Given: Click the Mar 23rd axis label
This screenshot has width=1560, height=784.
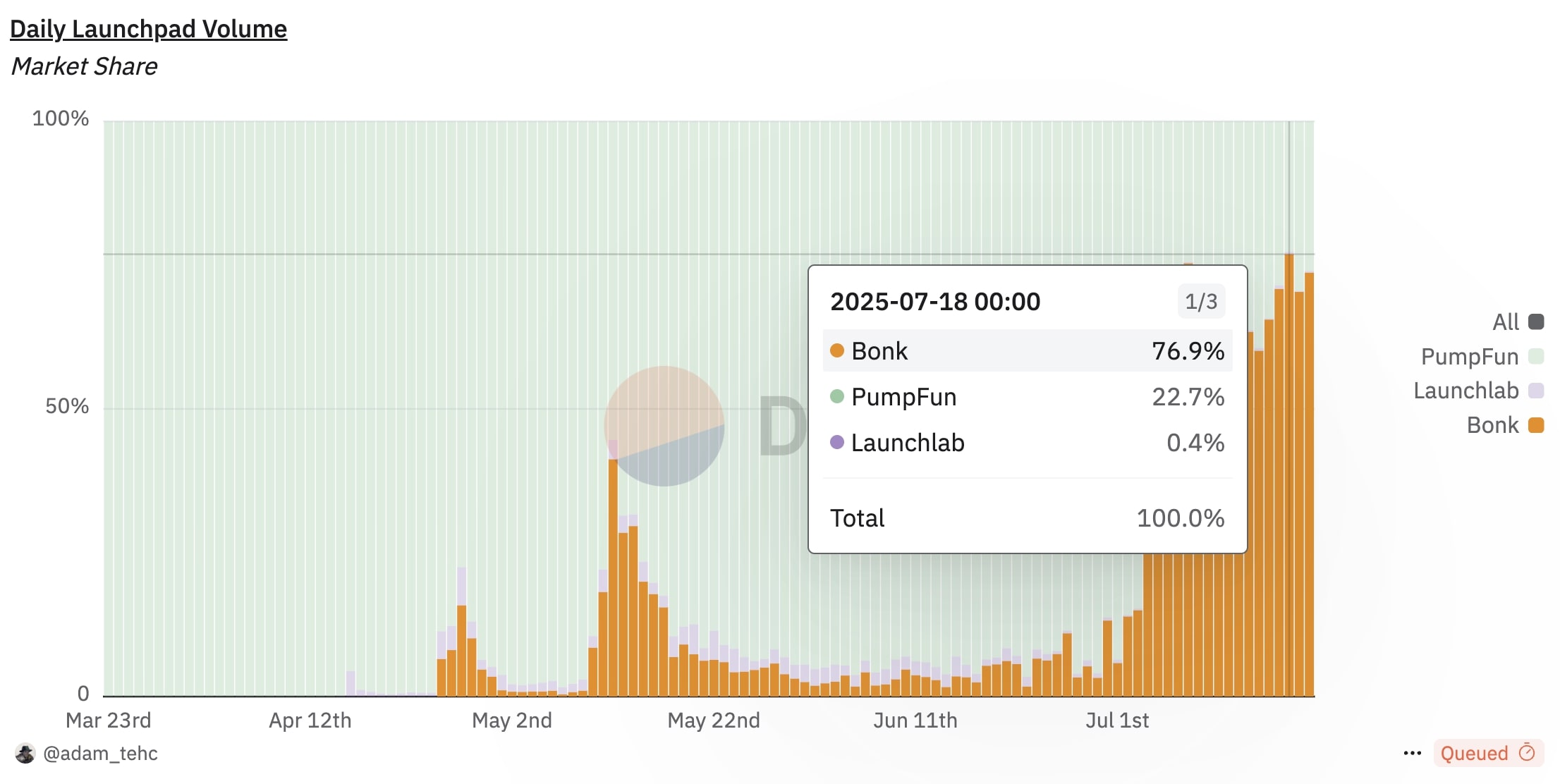Looking at the screenshot, I should (109, 721).
